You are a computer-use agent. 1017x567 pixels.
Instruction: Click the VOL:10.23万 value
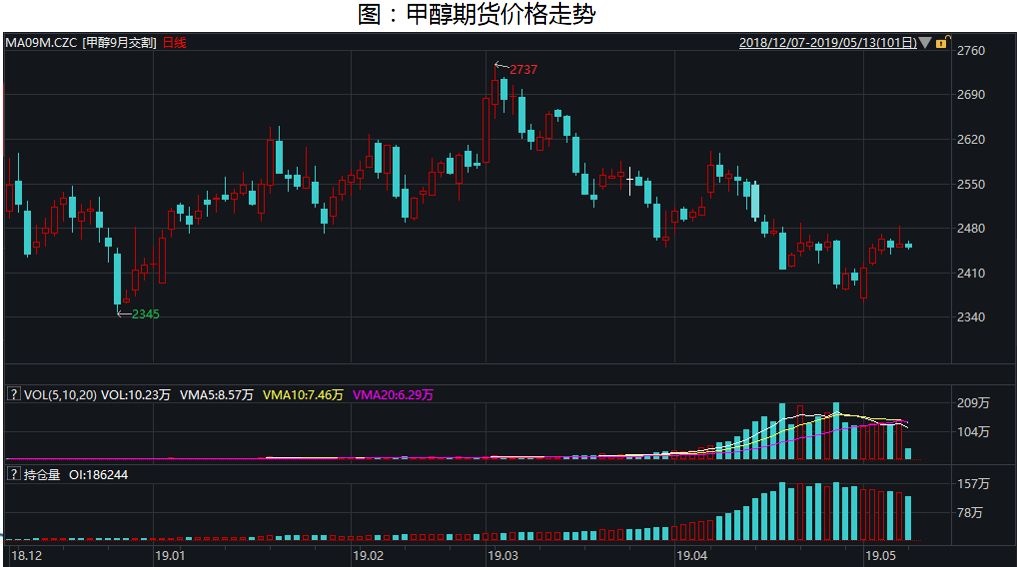136,394
